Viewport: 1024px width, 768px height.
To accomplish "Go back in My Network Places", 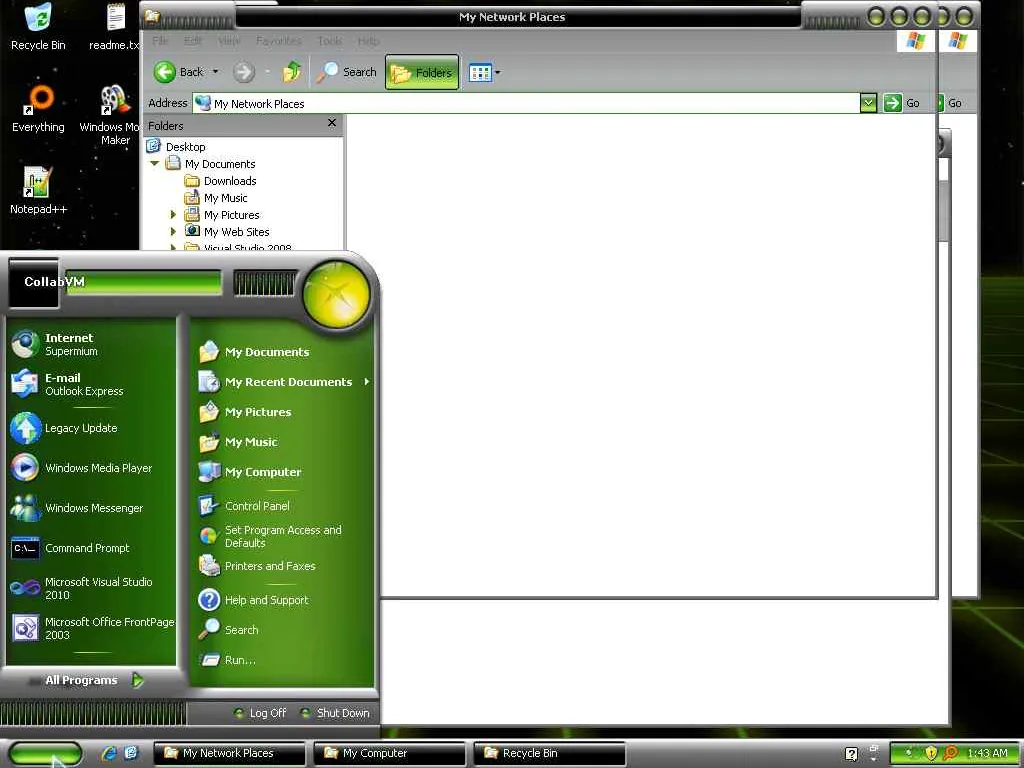I will click(x=179, y=72).
